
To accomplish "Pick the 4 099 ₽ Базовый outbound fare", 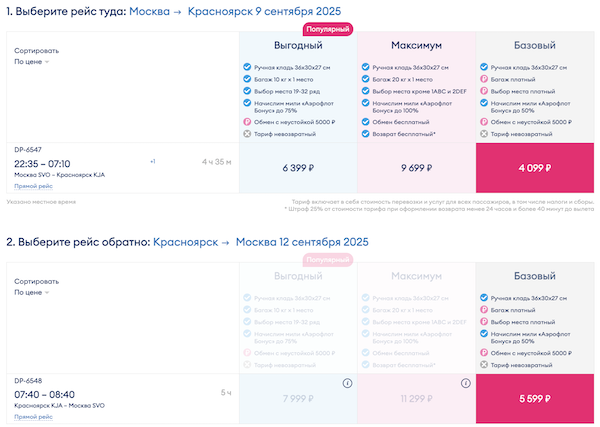I will click(534, 167).
